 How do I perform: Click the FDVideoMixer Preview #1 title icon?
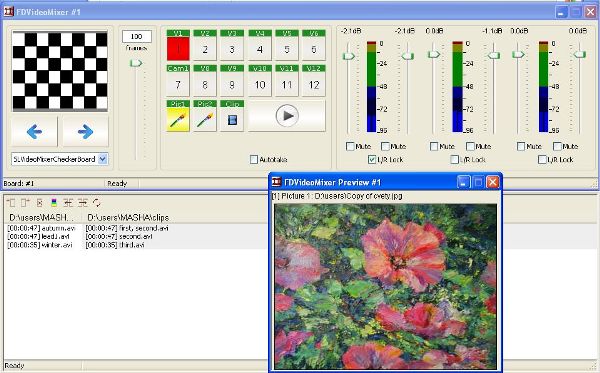click(276, 182)
